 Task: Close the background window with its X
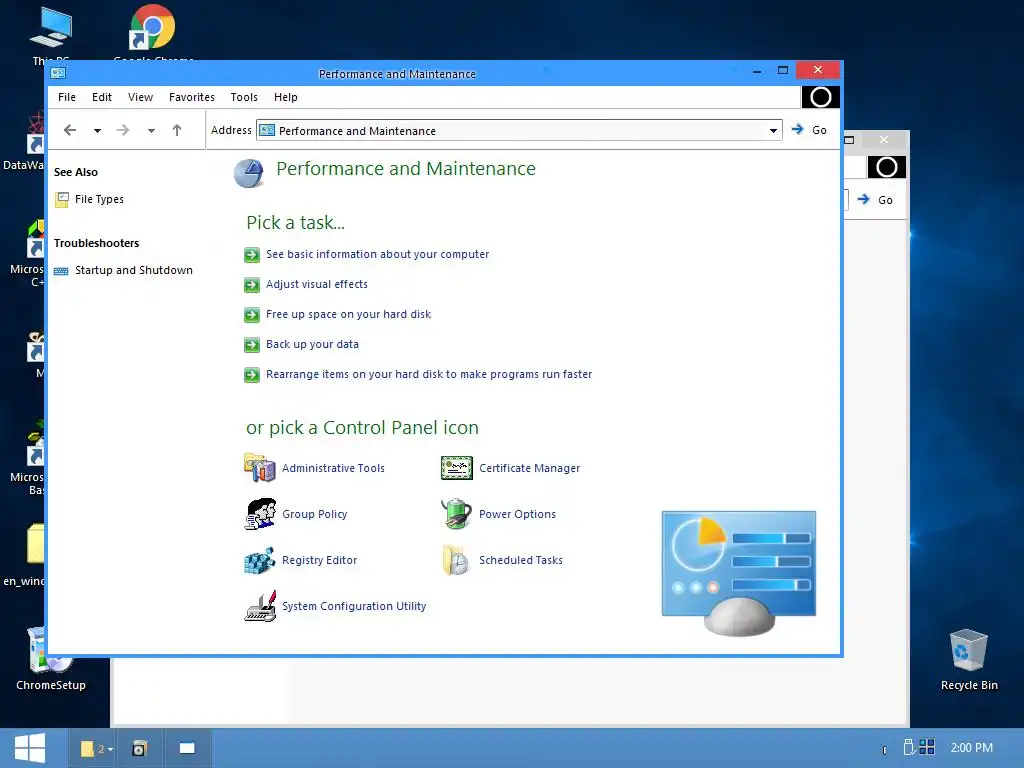tap(884, 140)
